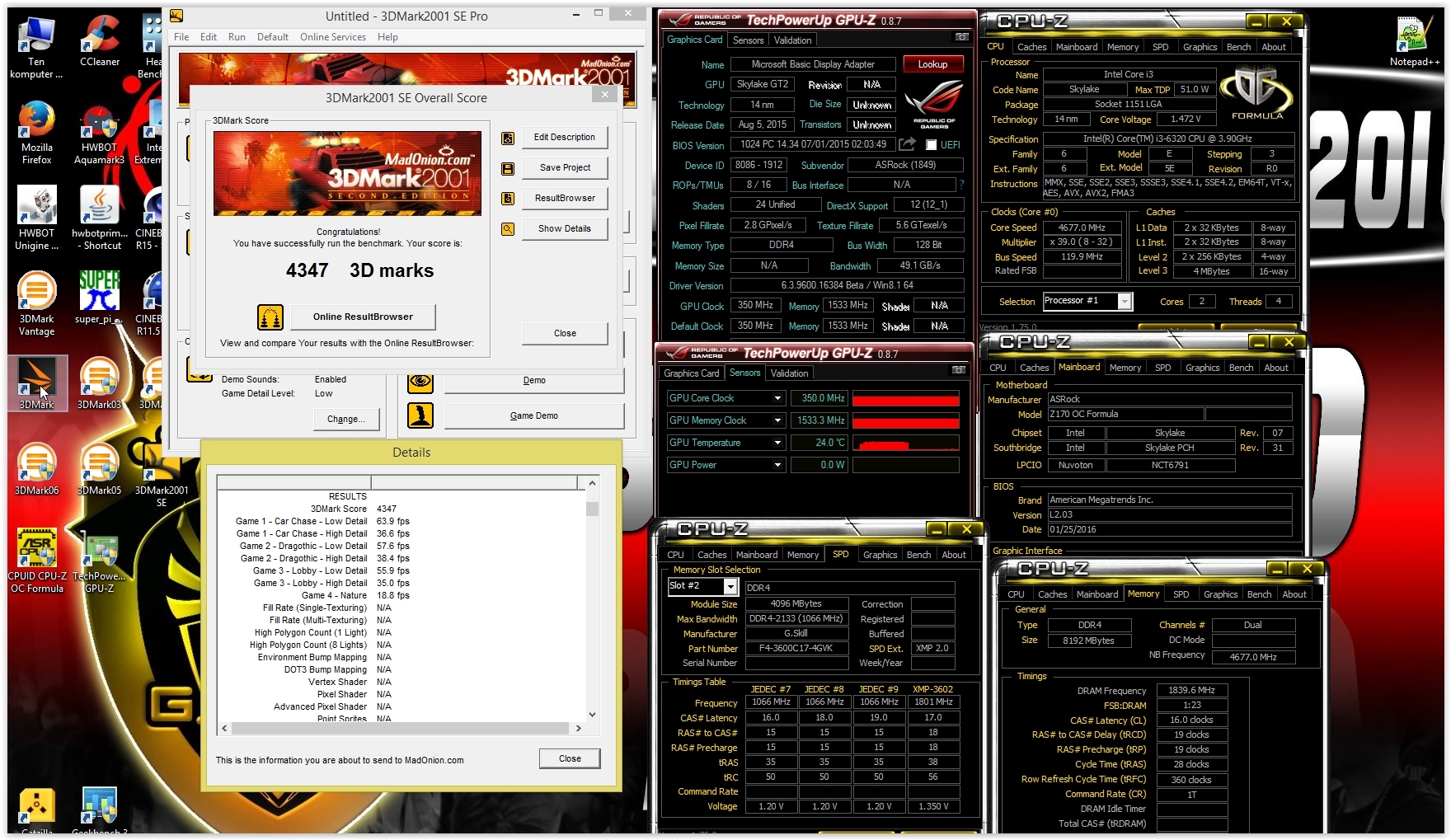Click Close button in the Details window
Image resolution: width=1451 pixels, height=840 pixels.
(570, 758)
